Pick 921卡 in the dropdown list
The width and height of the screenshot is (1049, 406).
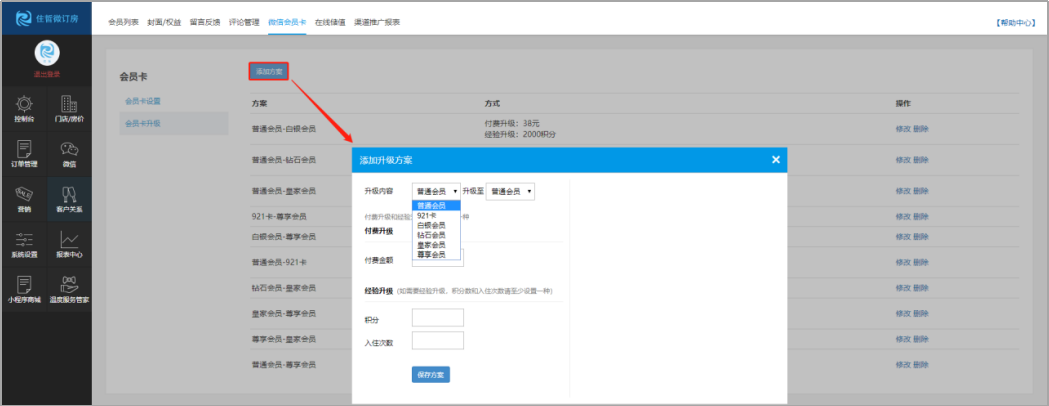427,215
